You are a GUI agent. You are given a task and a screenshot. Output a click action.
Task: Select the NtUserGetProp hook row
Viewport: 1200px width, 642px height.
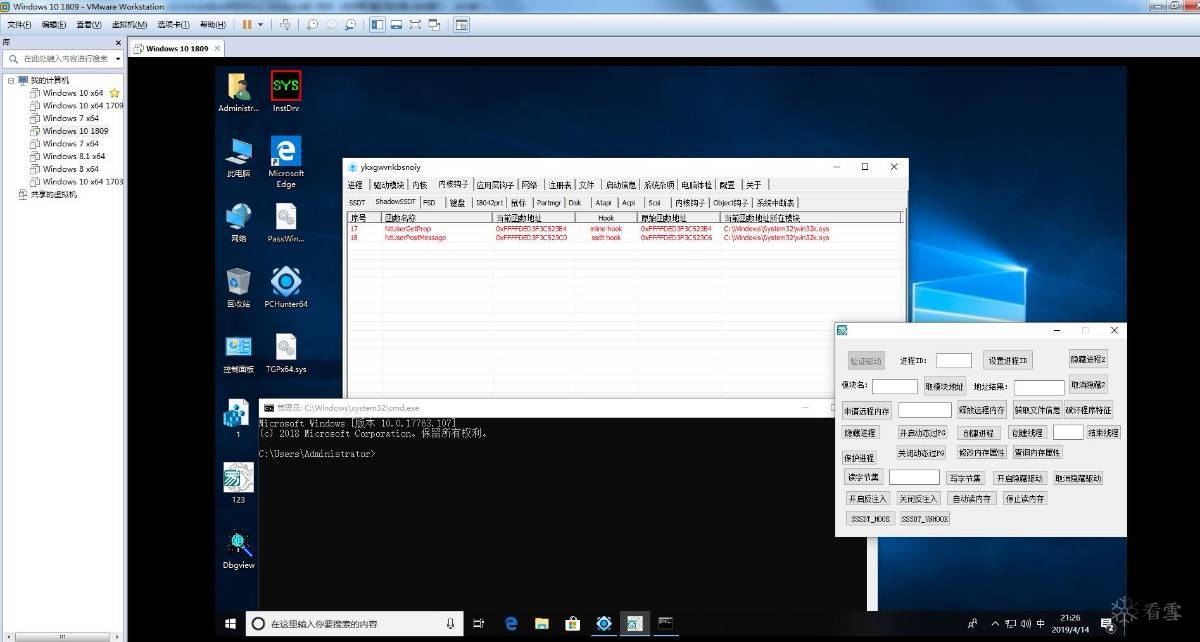(624, 229)
